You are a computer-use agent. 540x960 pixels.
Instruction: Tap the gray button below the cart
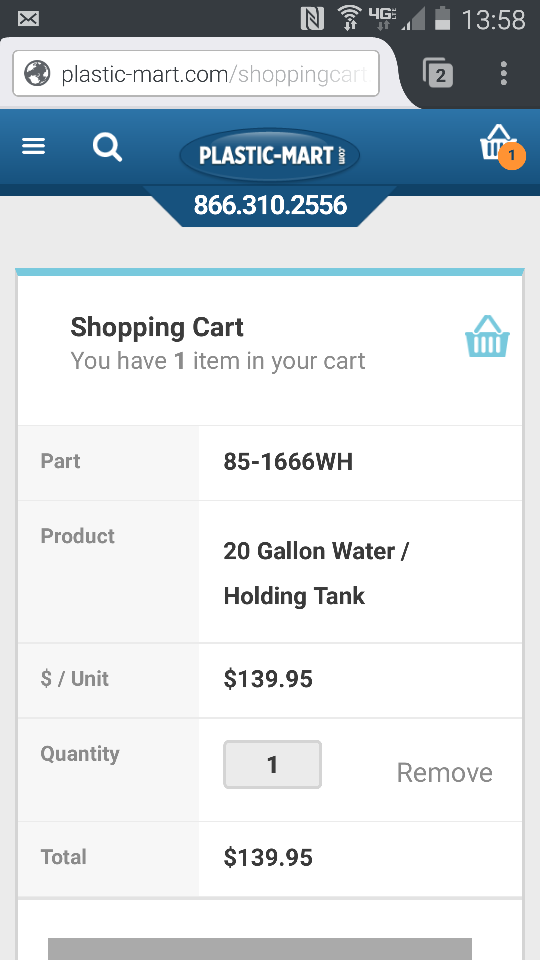(260, 948)
